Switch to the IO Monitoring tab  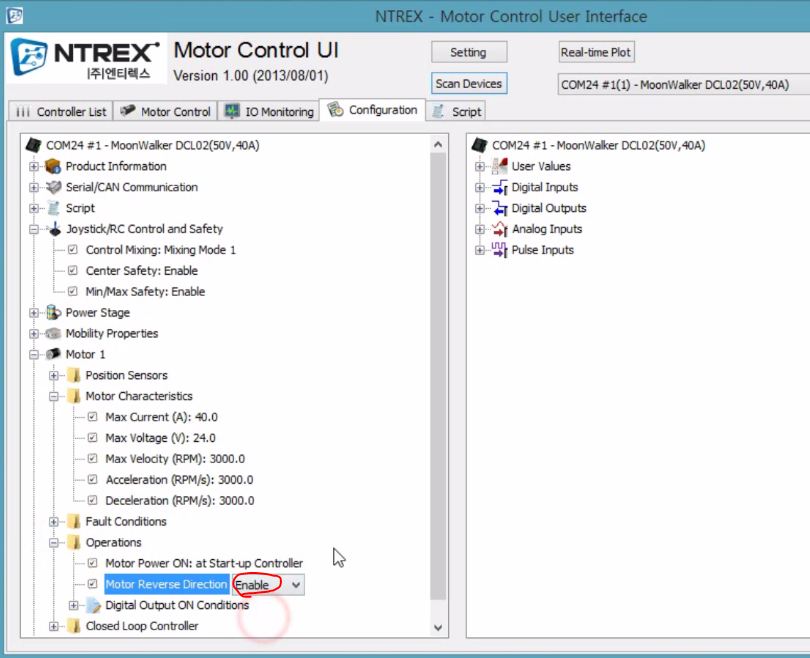269,112
